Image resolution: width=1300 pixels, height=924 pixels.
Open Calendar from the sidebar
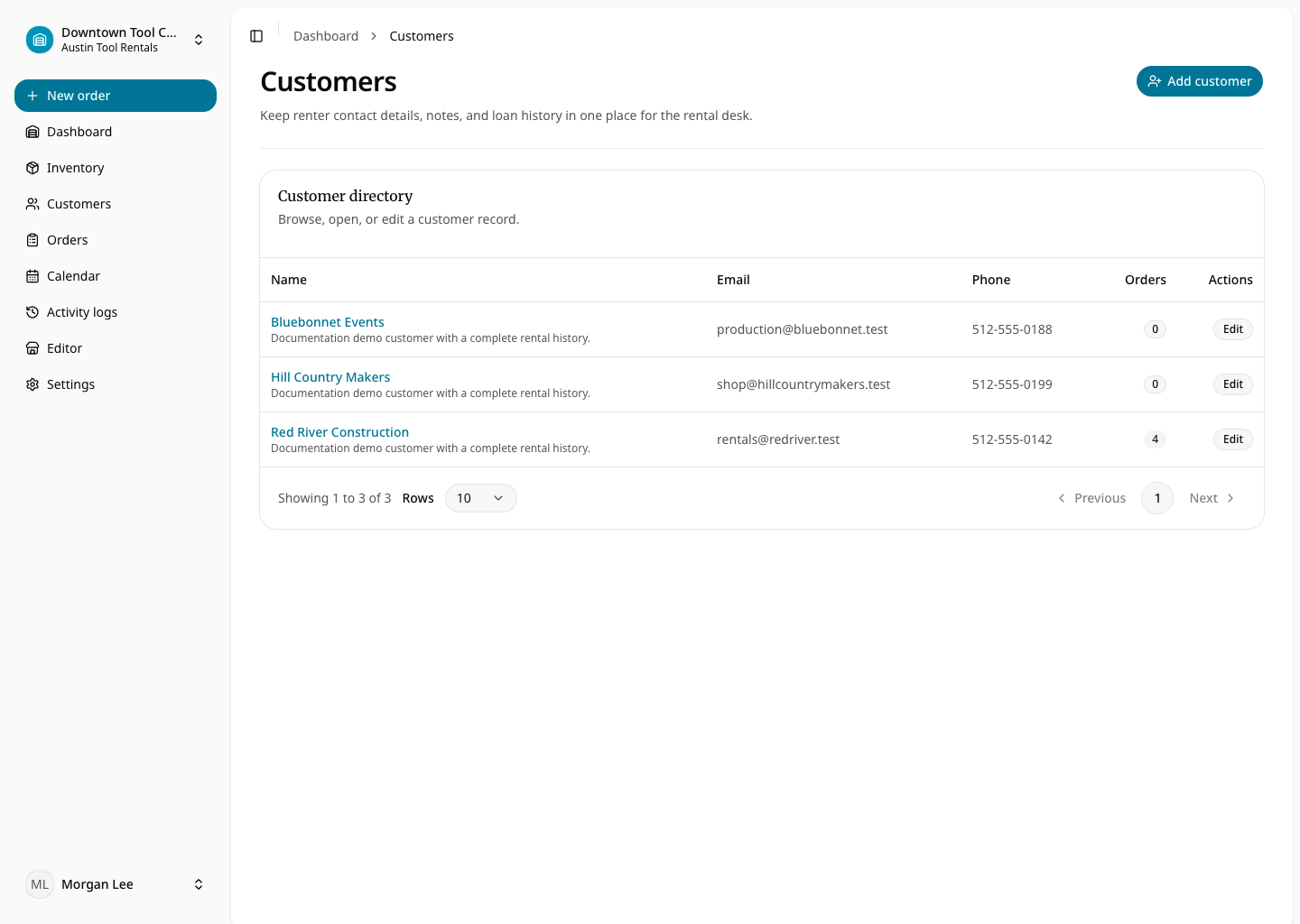[116, 276]
